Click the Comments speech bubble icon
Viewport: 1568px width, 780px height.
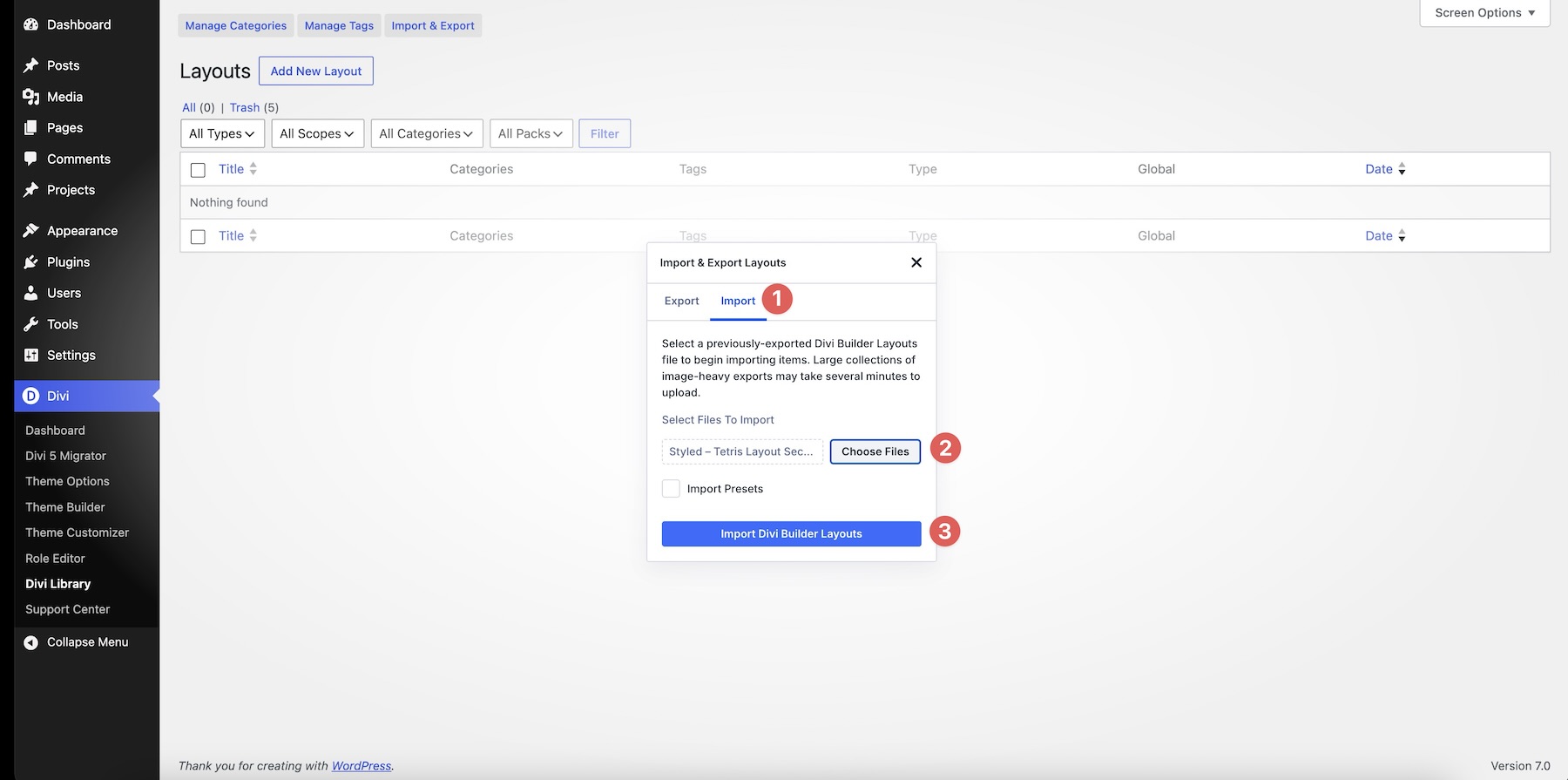coord(31,159)
